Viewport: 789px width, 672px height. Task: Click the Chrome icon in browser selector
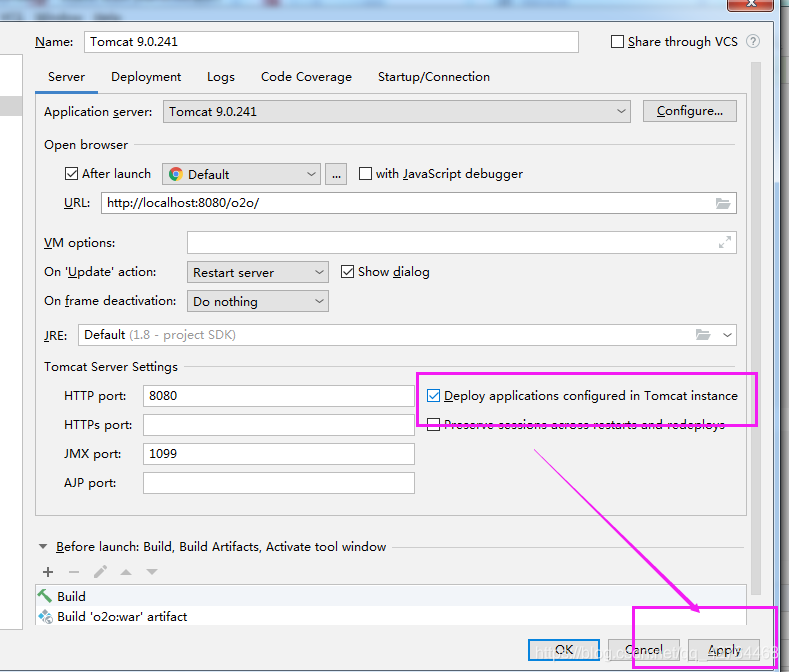tap(176, 174)
